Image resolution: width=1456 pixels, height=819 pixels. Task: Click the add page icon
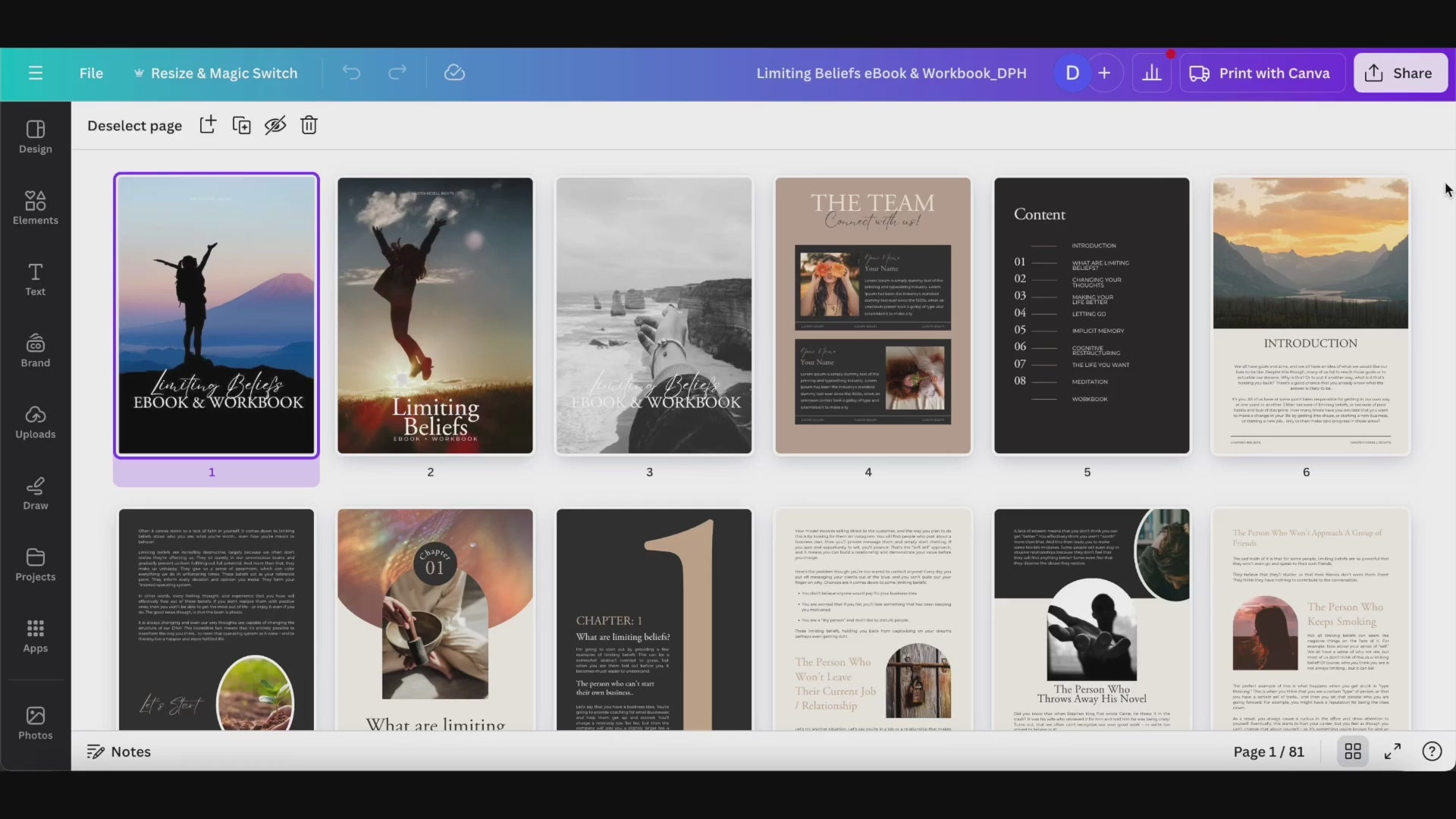click(208, 125)
